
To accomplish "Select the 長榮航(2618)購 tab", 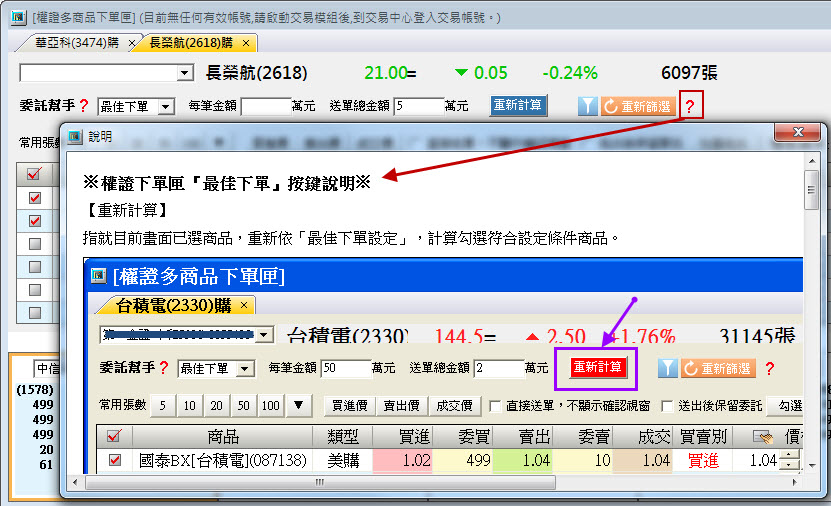I will 191,43.
